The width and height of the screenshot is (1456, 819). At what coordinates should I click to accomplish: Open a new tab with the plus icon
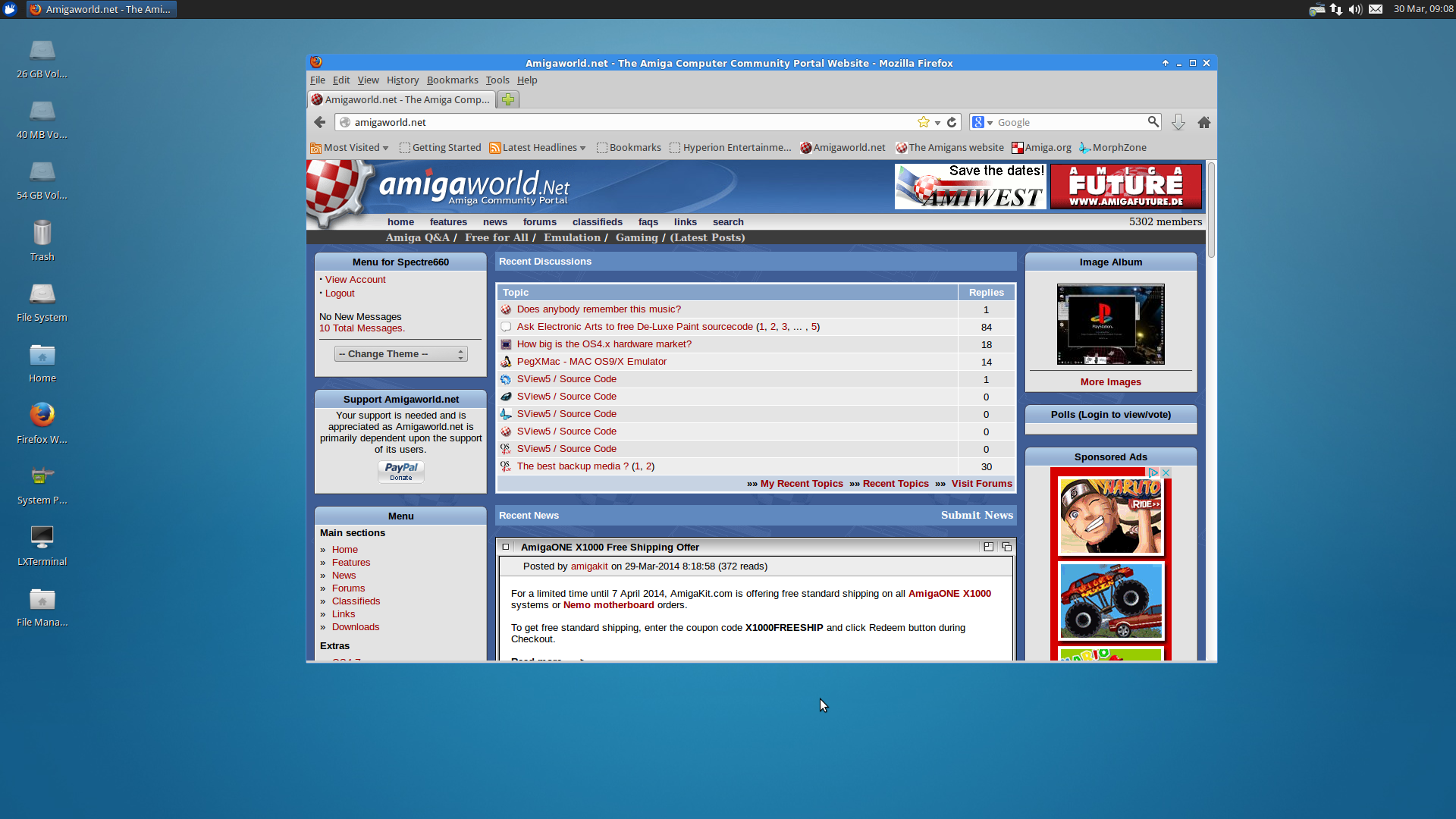pyautogui.click(x=508, y=99)
